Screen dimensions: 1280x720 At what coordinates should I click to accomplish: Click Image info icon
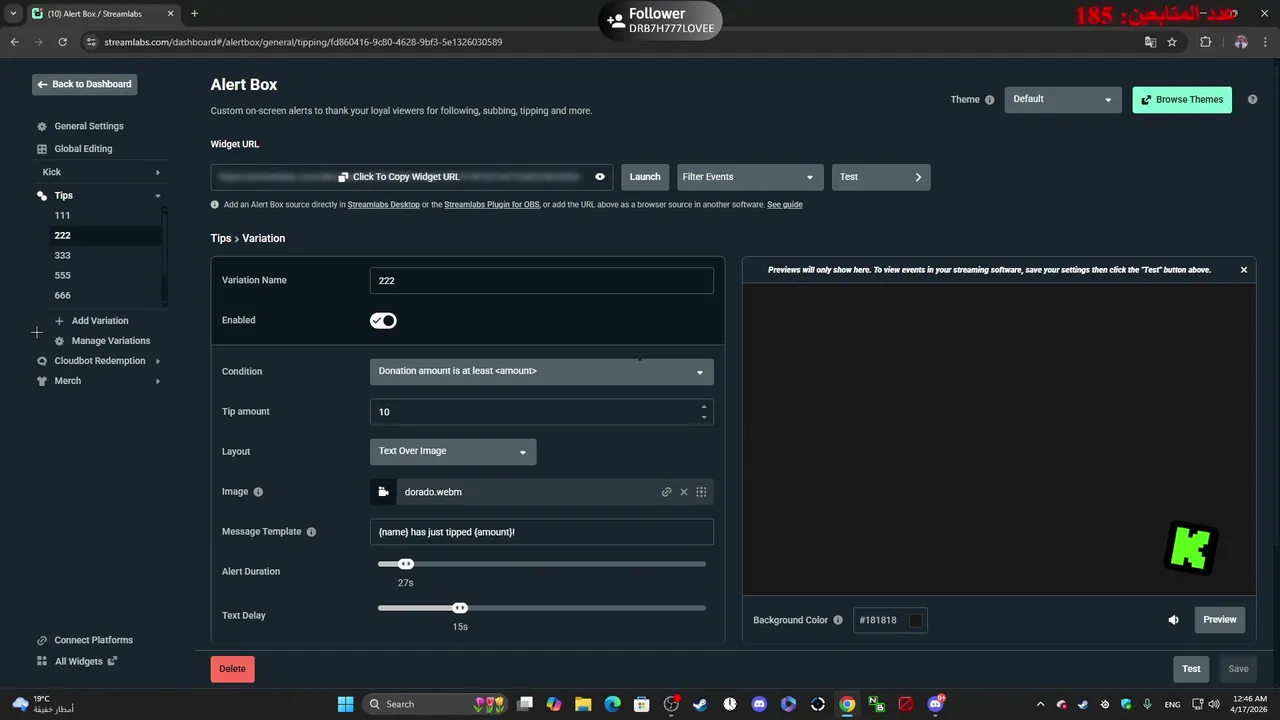(258, 492)
